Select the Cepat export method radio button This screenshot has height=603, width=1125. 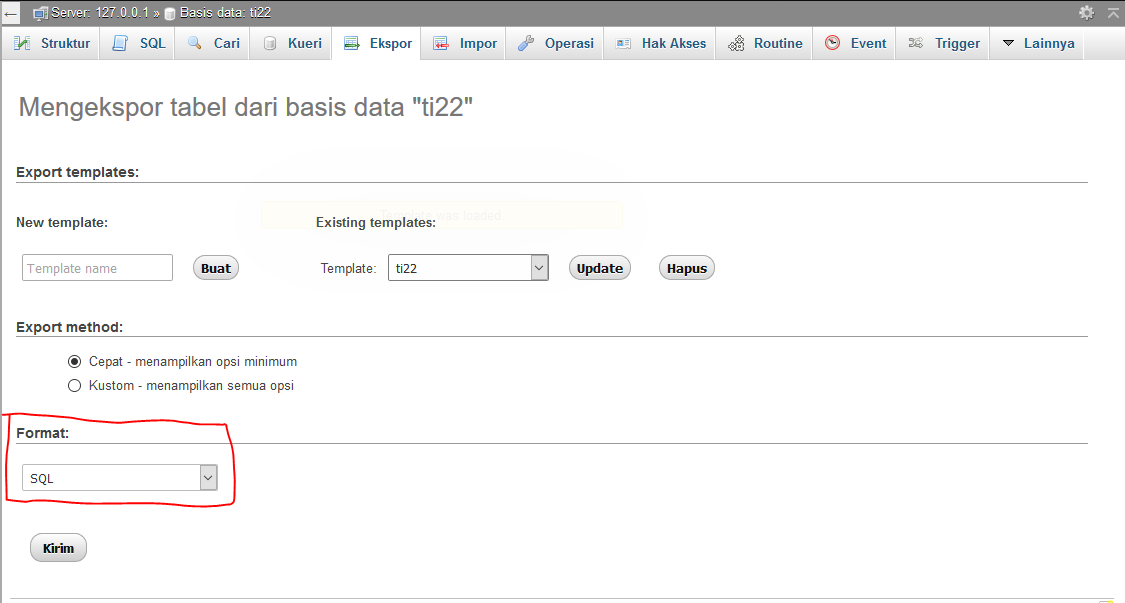pyautogui.click(x=75, y=361)
